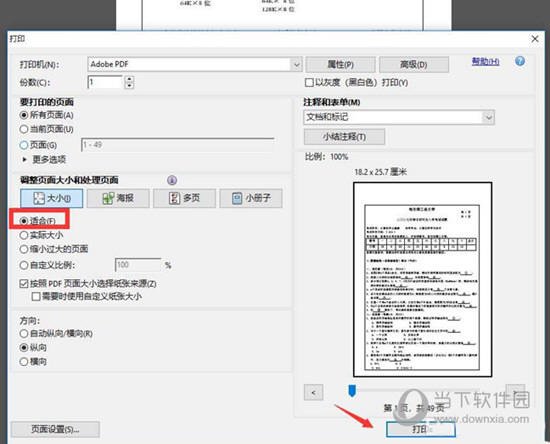Open the 帮助(H) help link

tap(485, 62)
